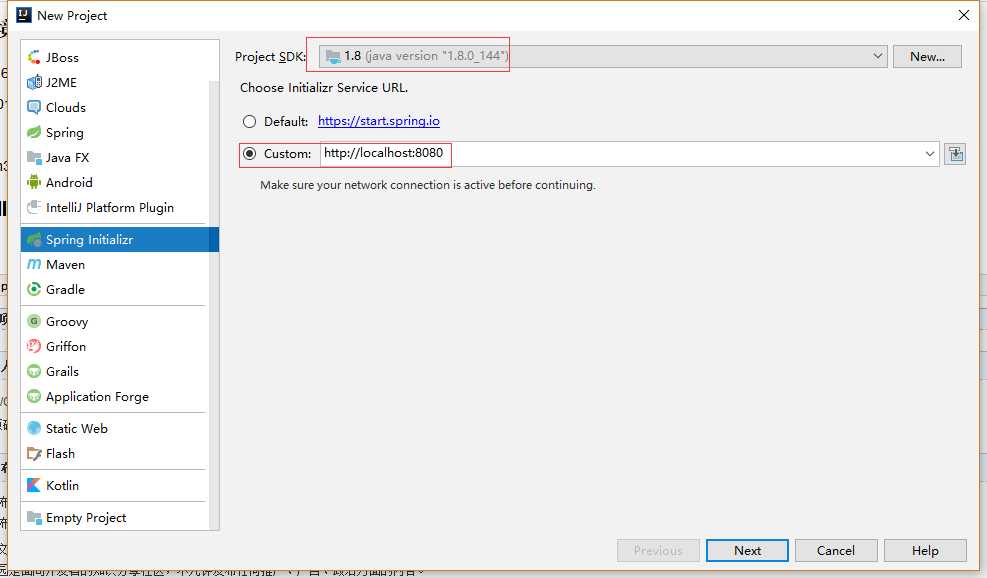Click the New... SDK button
Image resolution: width=987 pixels, height=578 pixels.
coord(927,57)
